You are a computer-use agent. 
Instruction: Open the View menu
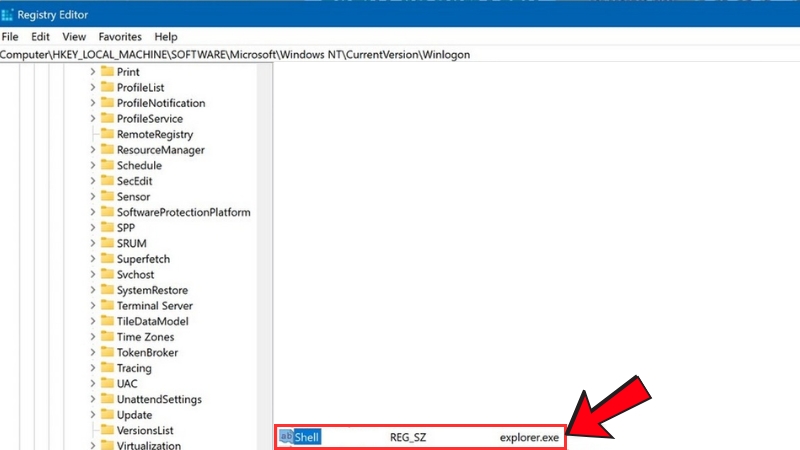point(74,37)
